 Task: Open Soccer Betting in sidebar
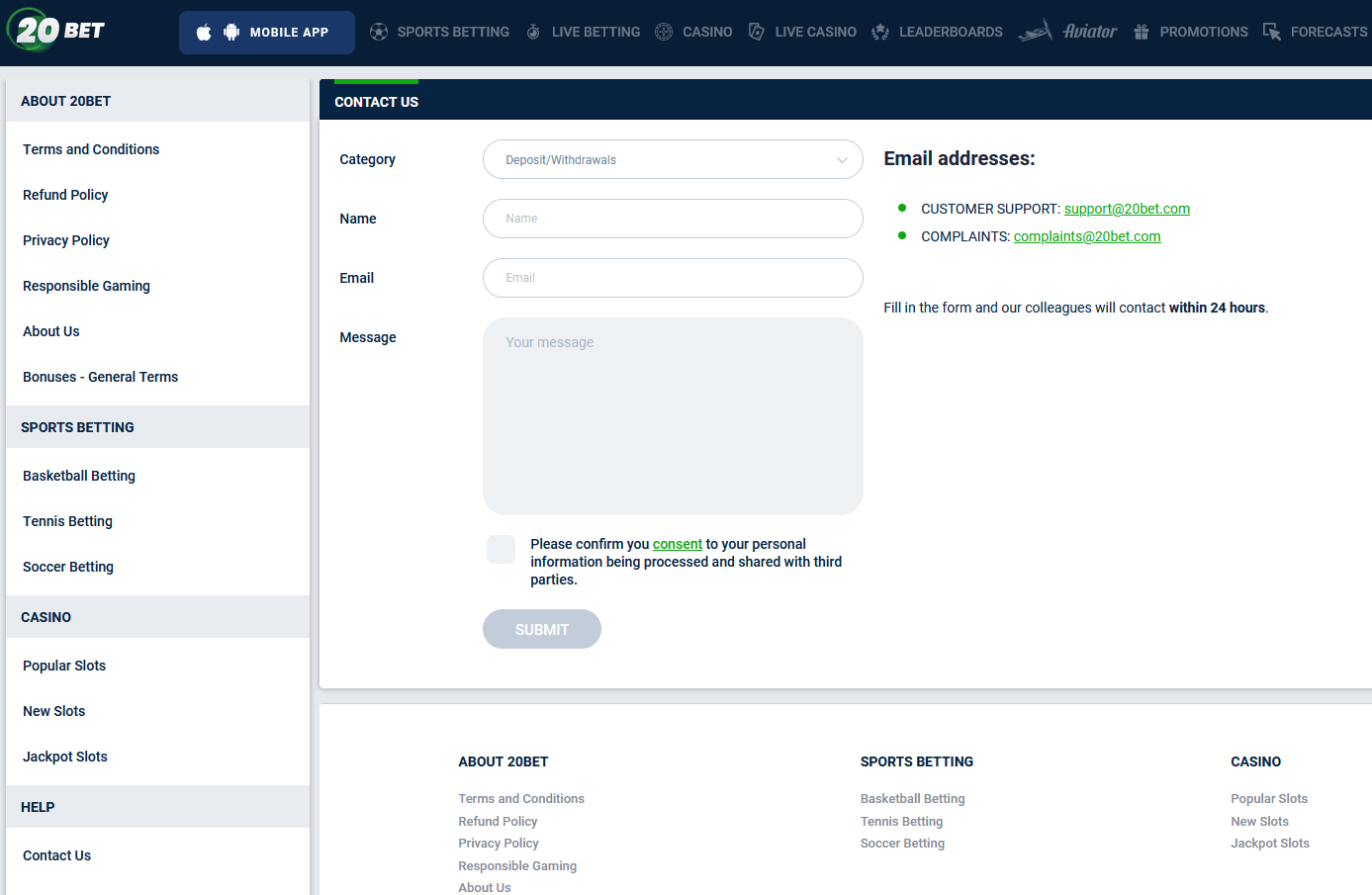68,567
